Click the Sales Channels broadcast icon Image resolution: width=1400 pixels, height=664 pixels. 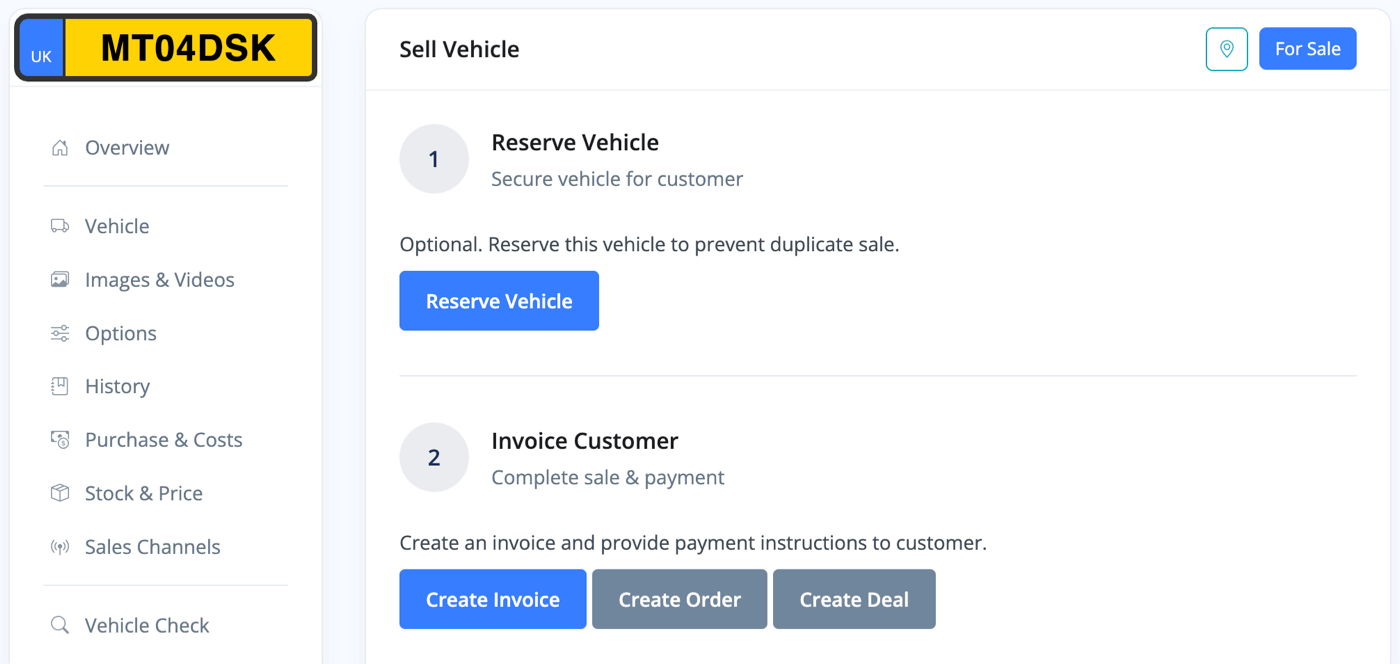coord(60,547)
